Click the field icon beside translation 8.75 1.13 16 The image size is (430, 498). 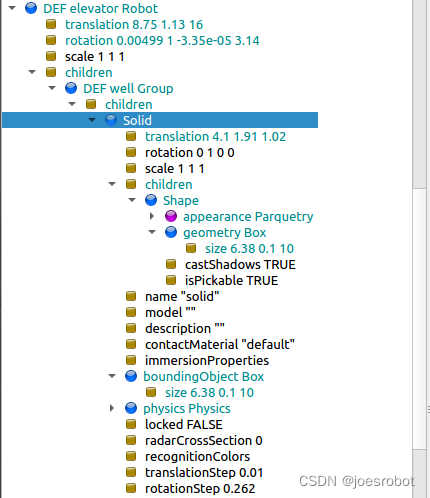point(51,24)
